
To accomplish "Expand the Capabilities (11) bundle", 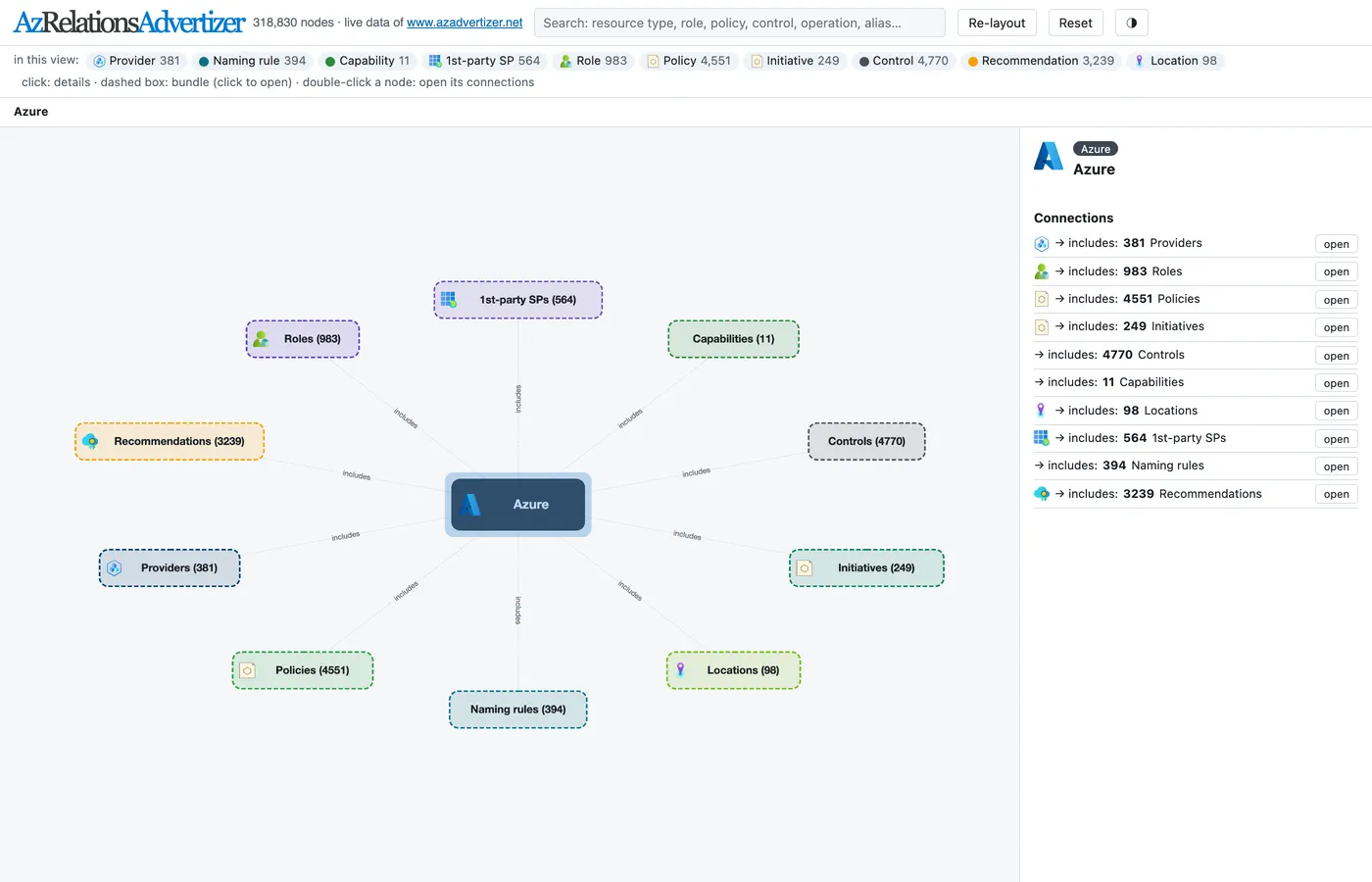I will pyautogui.click(x=733, y=339).
